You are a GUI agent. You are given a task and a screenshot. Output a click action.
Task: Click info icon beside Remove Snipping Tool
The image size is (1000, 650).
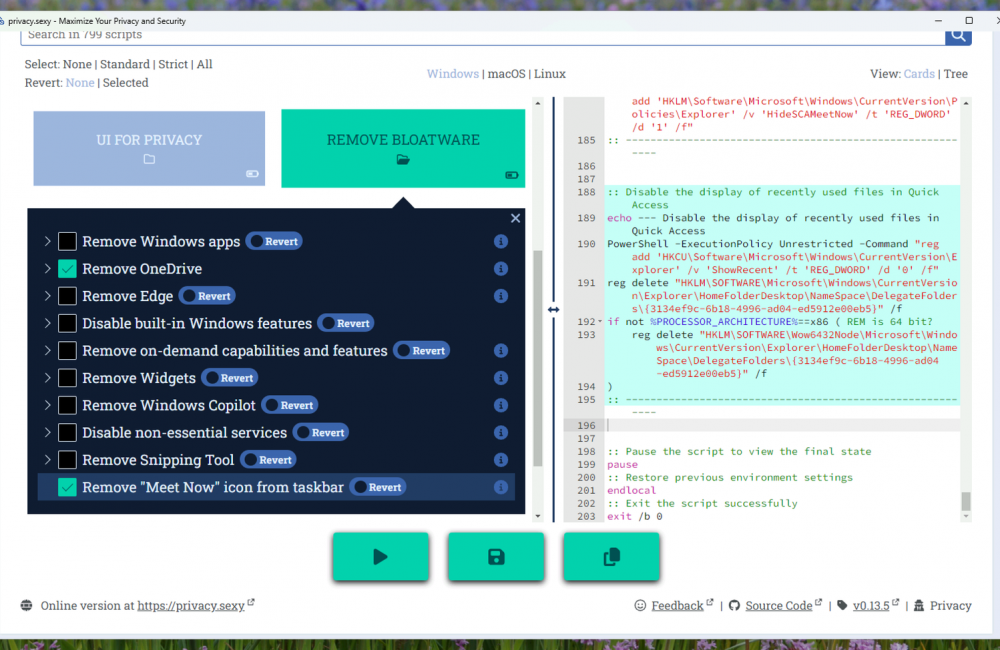pyautogui.click(x=501, y=460)
